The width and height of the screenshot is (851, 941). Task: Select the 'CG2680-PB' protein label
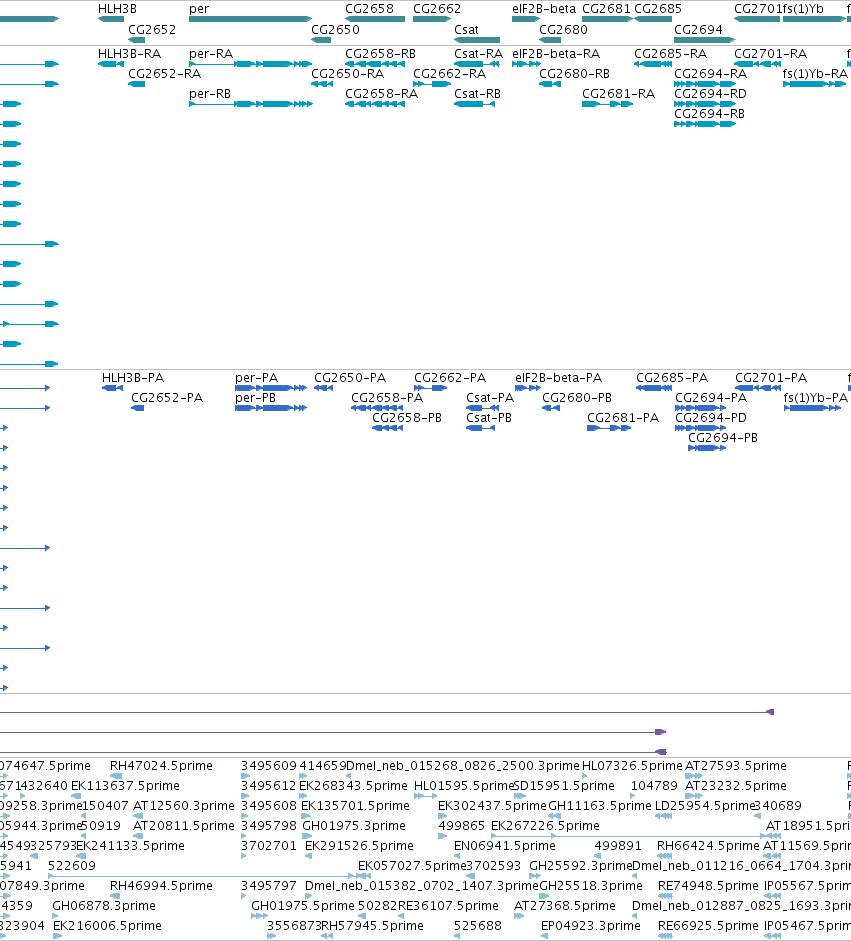pos(577,397)
